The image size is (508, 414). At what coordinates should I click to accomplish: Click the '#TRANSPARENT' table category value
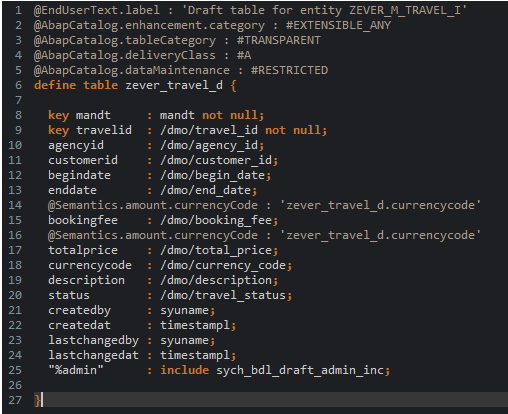coord(279,40)
